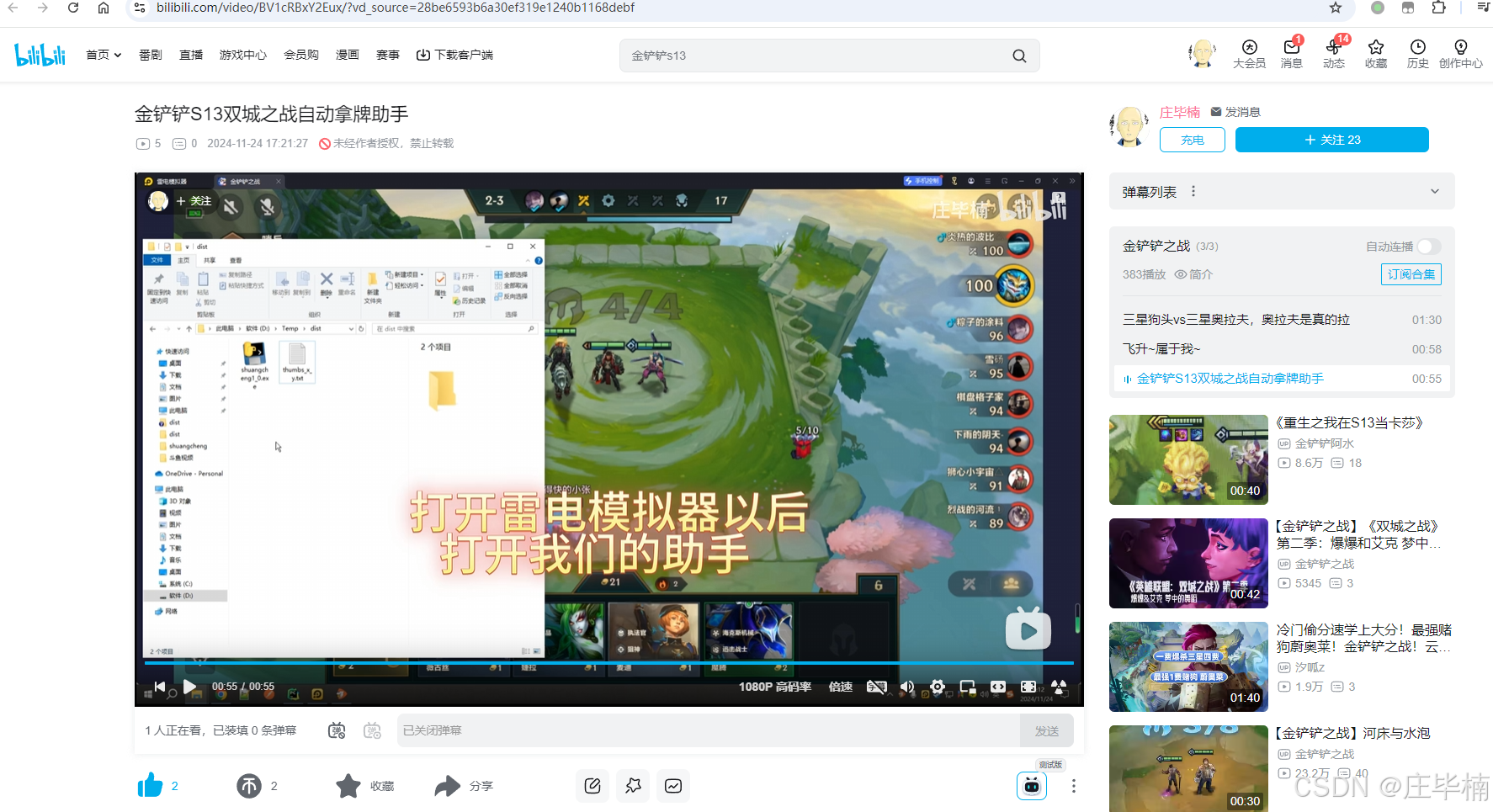Click the search magnifier icon
This screenshot has height=812, width=1493.
point(1019,56)
